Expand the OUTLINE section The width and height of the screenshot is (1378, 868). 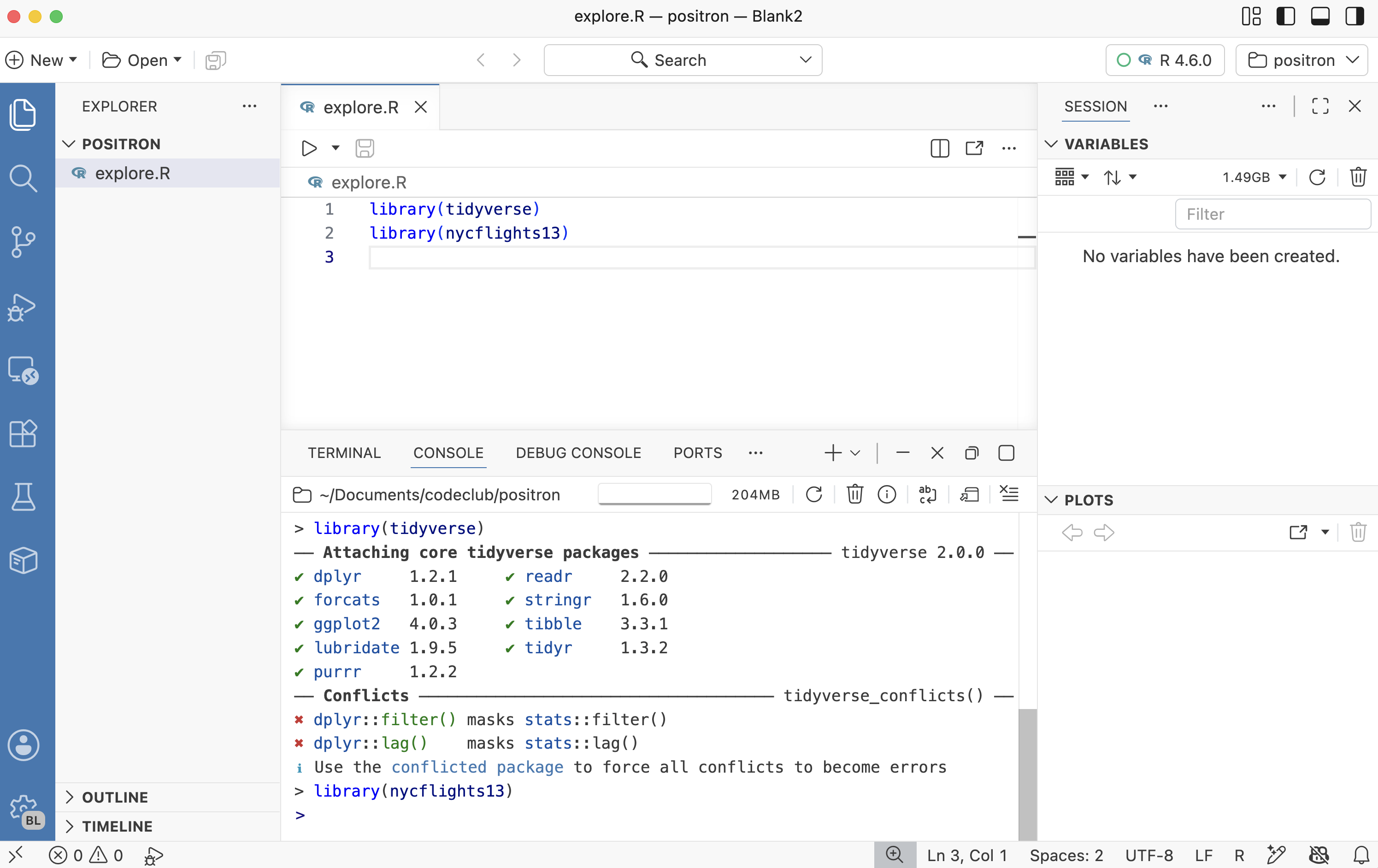[x=70, y=797]
